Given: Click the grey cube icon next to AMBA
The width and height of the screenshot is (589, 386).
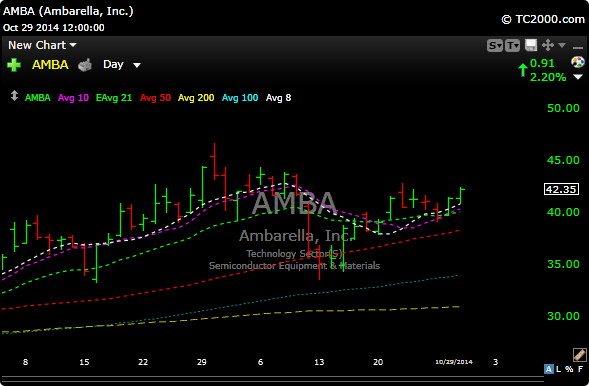Looking at the screenshot, I should [85, 65].
